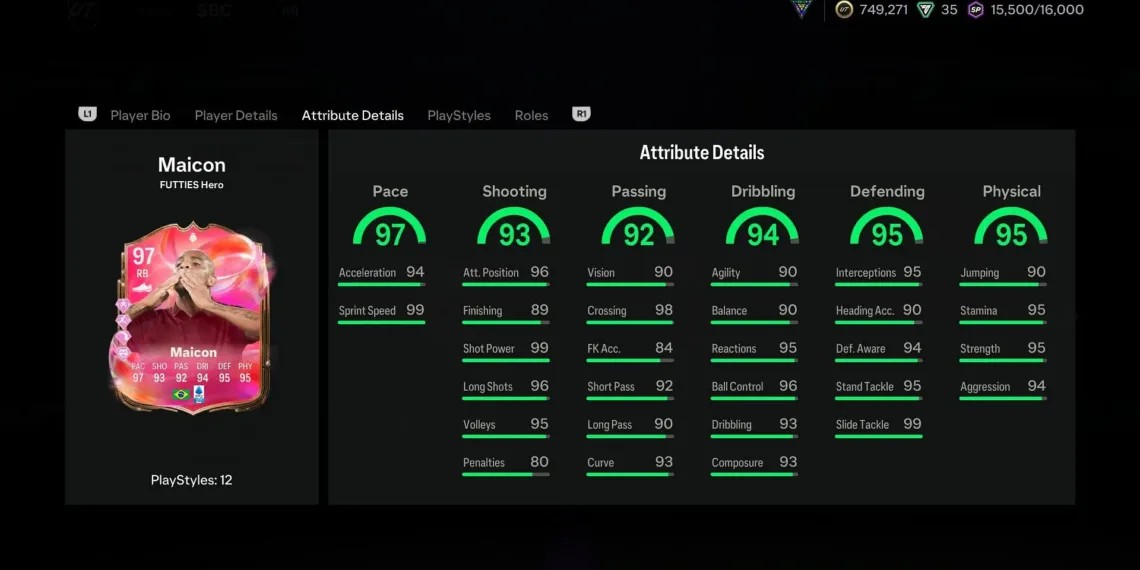1140x570 pixels.
Task: Click the boot icon under RB position
Action: click(x=144, y=286)
